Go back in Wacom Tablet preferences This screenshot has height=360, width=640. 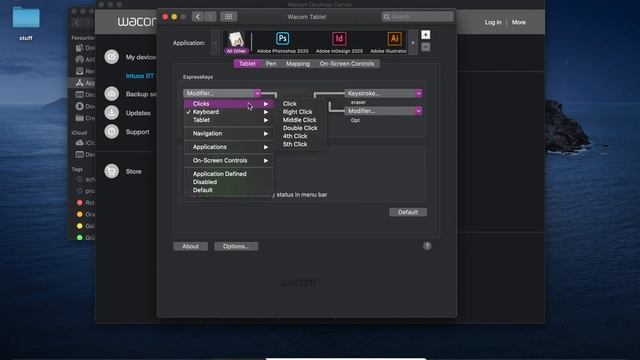198,17
